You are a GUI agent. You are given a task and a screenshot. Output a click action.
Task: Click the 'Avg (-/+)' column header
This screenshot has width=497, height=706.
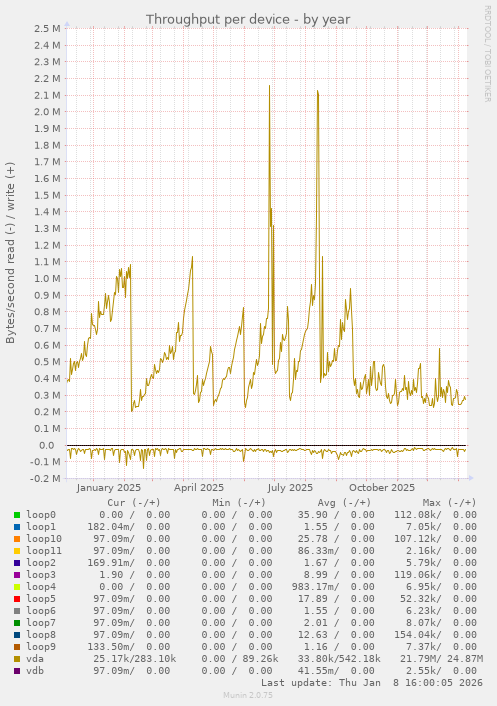(344, 502)
